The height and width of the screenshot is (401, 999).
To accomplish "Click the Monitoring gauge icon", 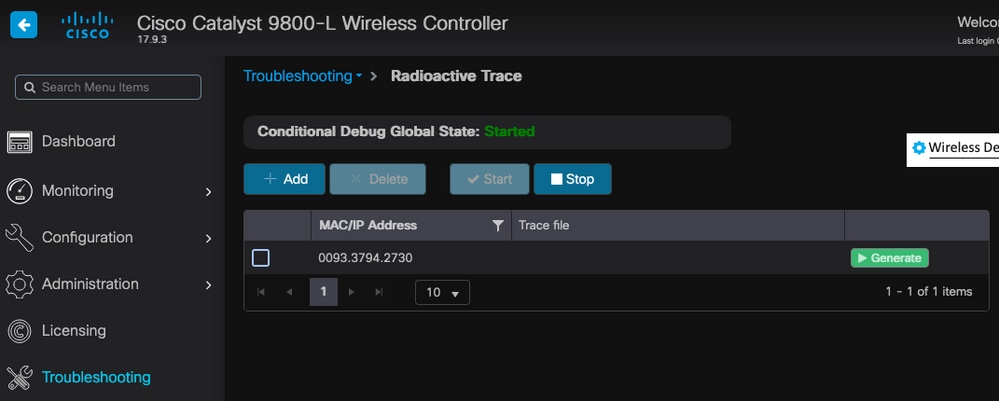I will pyautogui.click(x=19, y=191).
